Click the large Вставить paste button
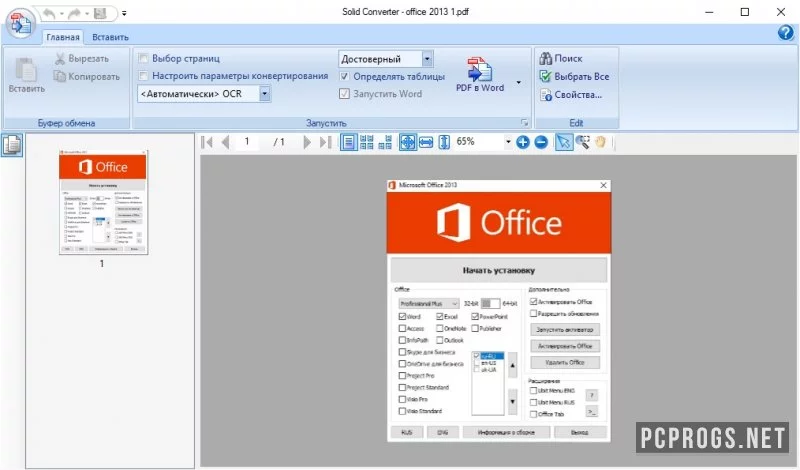The image size is (800, 470). pos(27,75)
